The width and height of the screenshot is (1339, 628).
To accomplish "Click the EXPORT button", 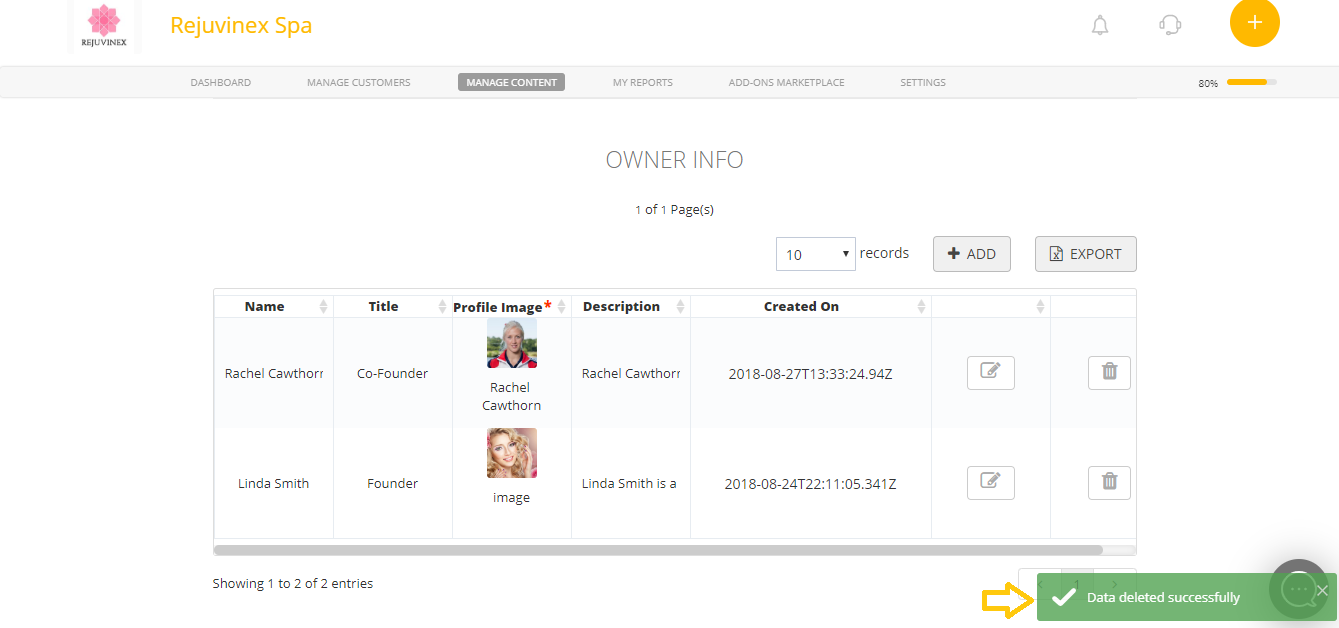I will click(1085, 253).
